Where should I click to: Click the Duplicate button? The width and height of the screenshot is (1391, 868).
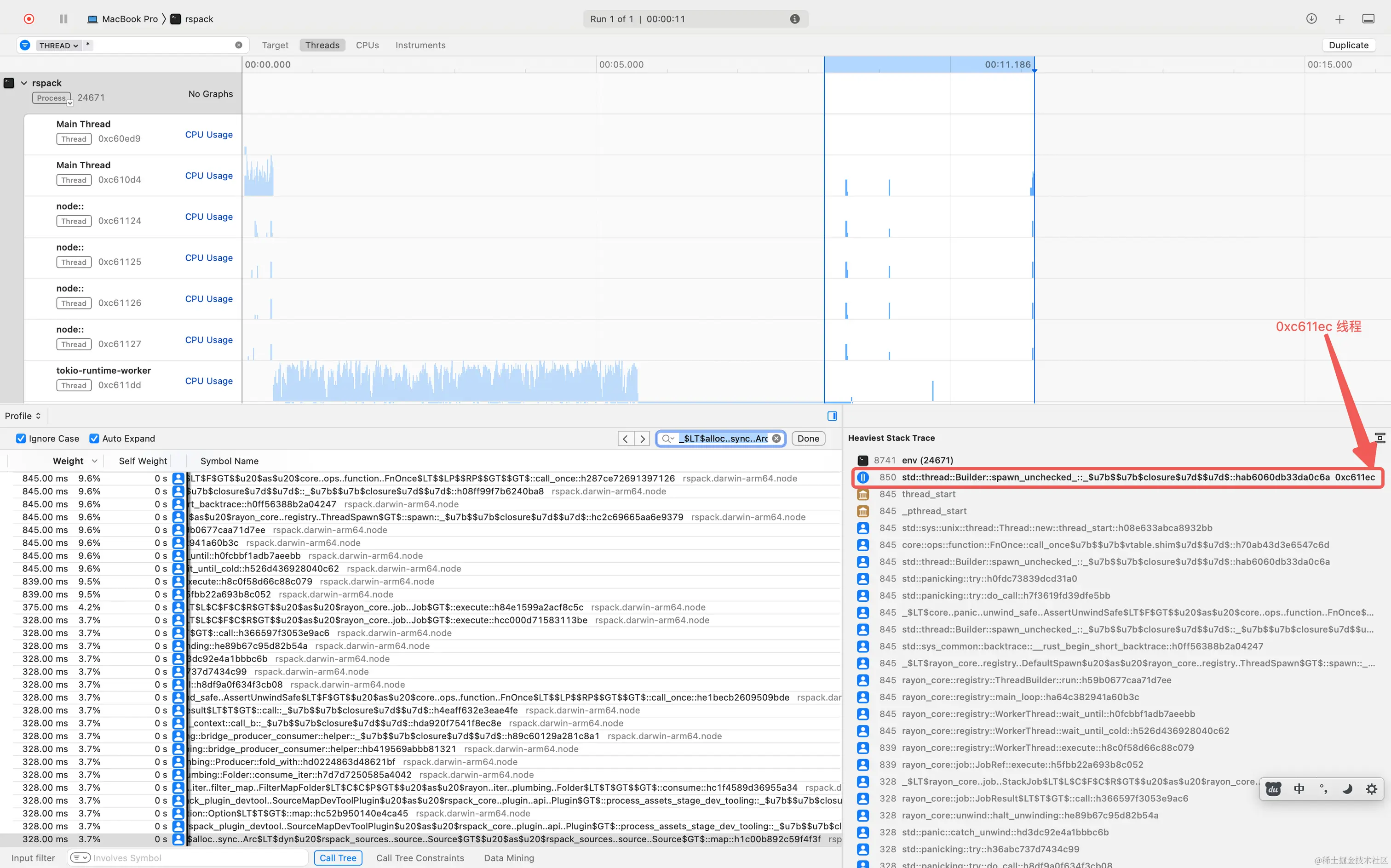pyautogui.click(x=1348, y=46)
